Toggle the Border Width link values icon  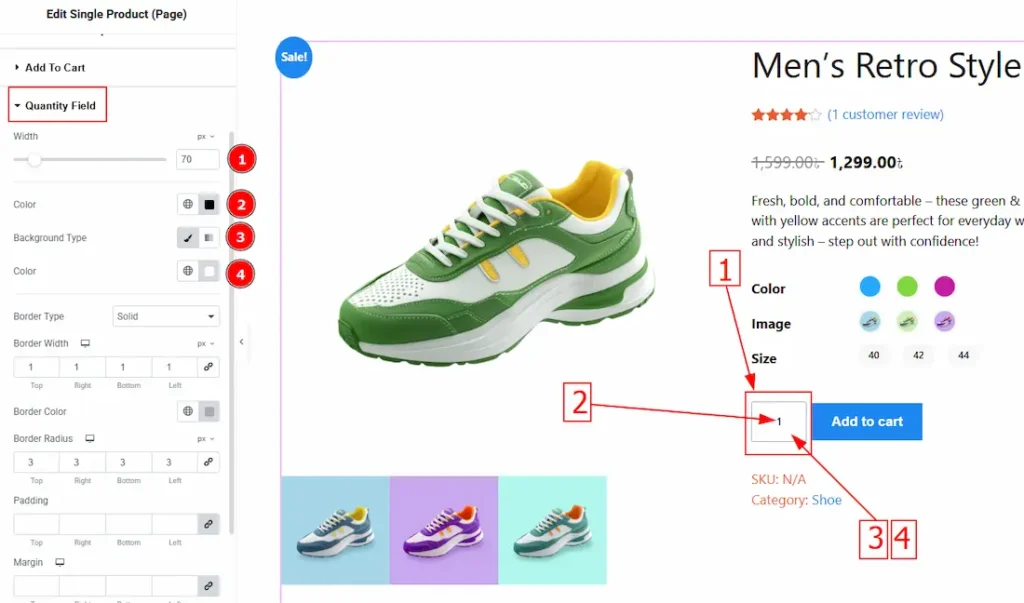click(x=208, y=367)
